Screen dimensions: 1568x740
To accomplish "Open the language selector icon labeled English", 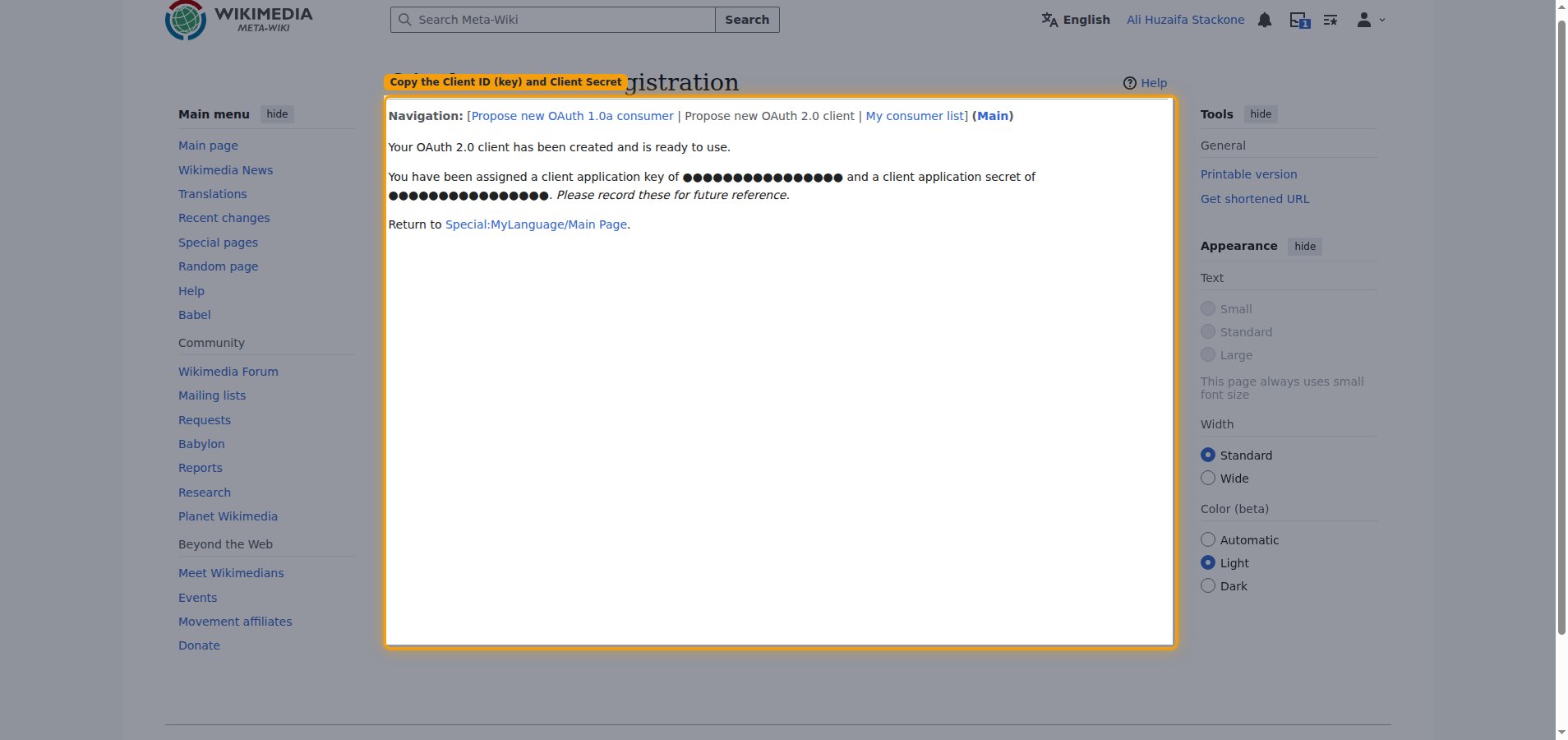I will pyautogui.click(x=1075, y=20).
